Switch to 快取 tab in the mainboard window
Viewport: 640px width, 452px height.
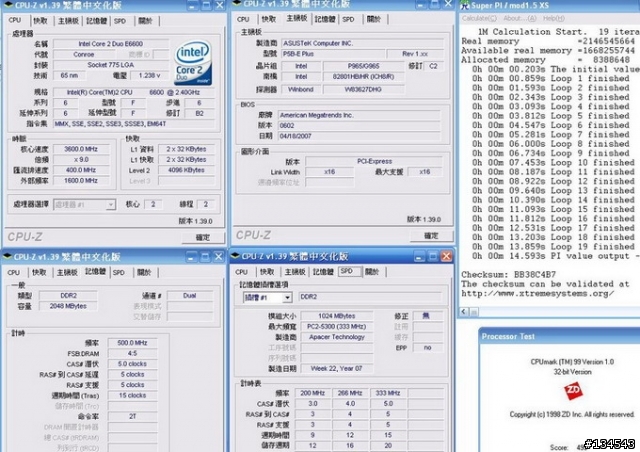269,19
